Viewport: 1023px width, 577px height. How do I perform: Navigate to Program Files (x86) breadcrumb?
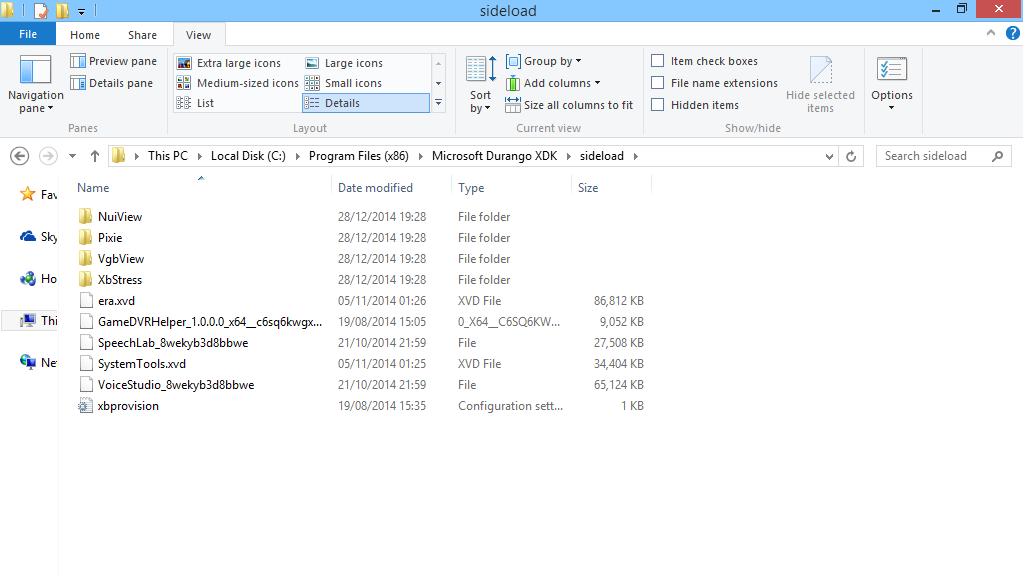364,156
